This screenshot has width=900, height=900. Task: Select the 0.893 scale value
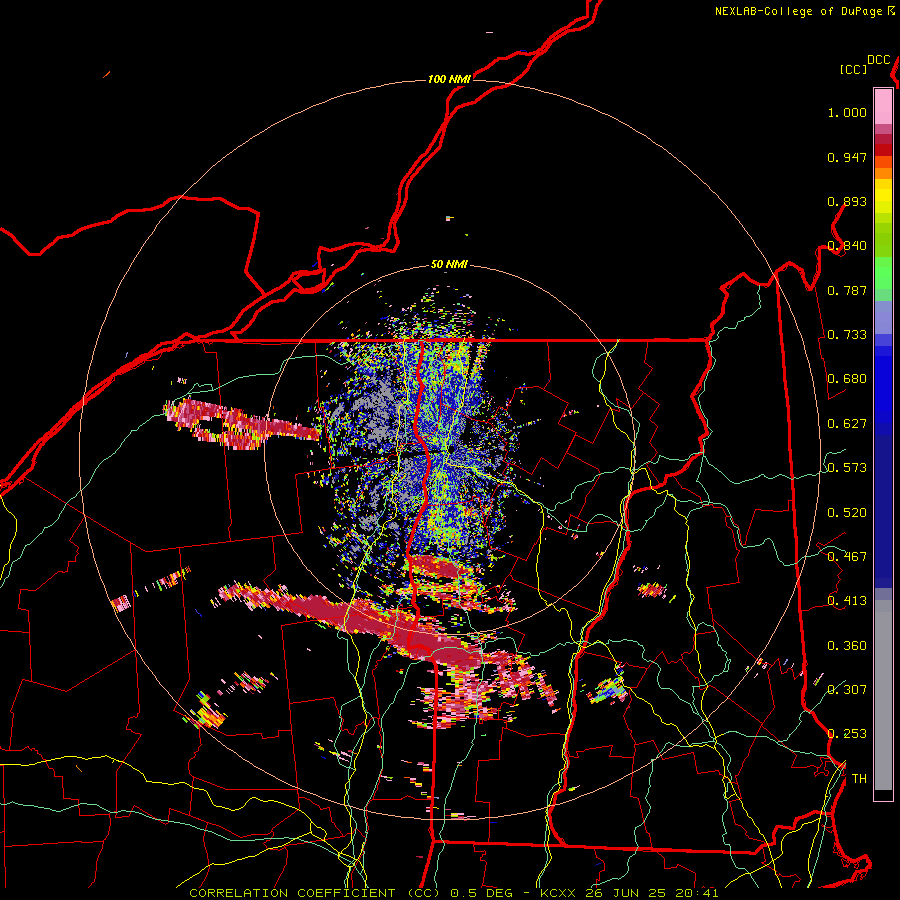(847, 201)
